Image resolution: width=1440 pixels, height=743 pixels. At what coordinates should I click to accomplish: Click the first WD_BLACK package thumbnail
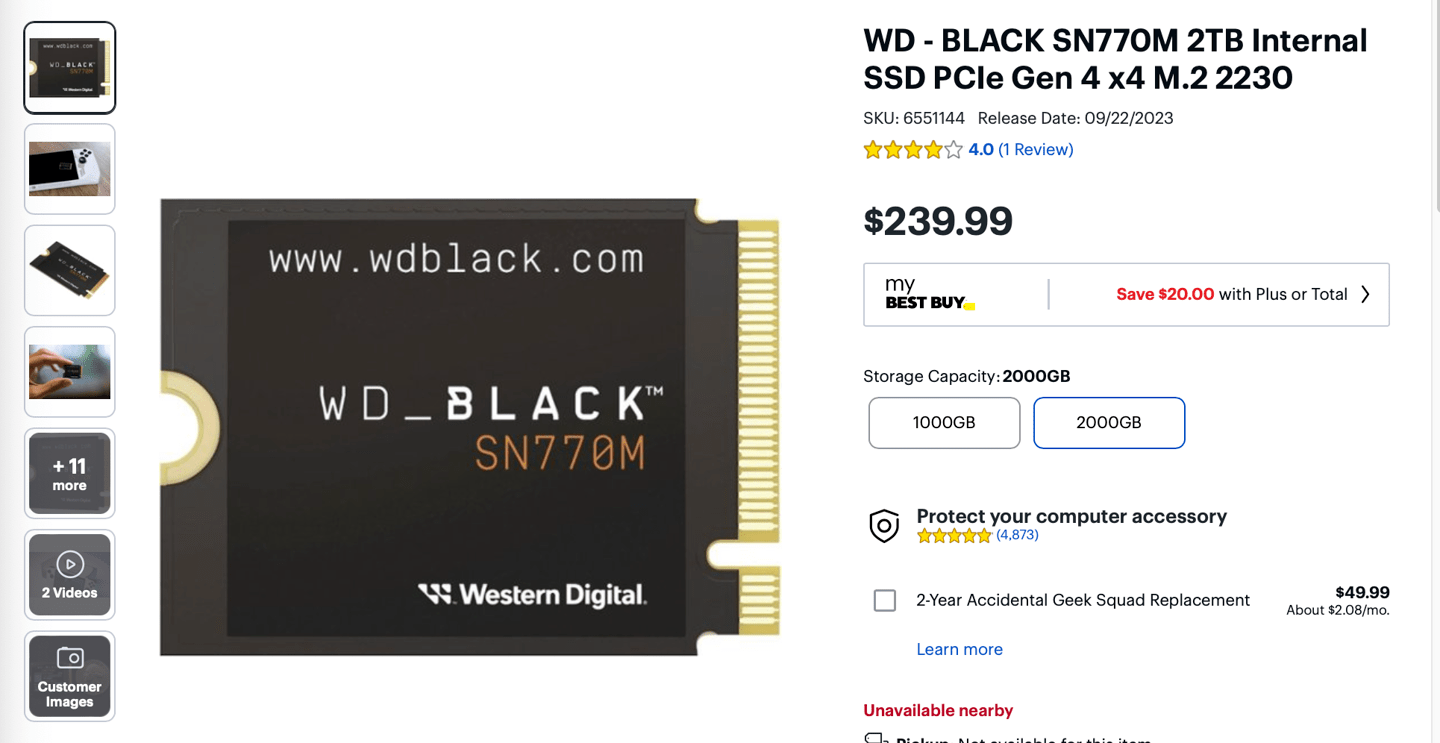[69, 67]
